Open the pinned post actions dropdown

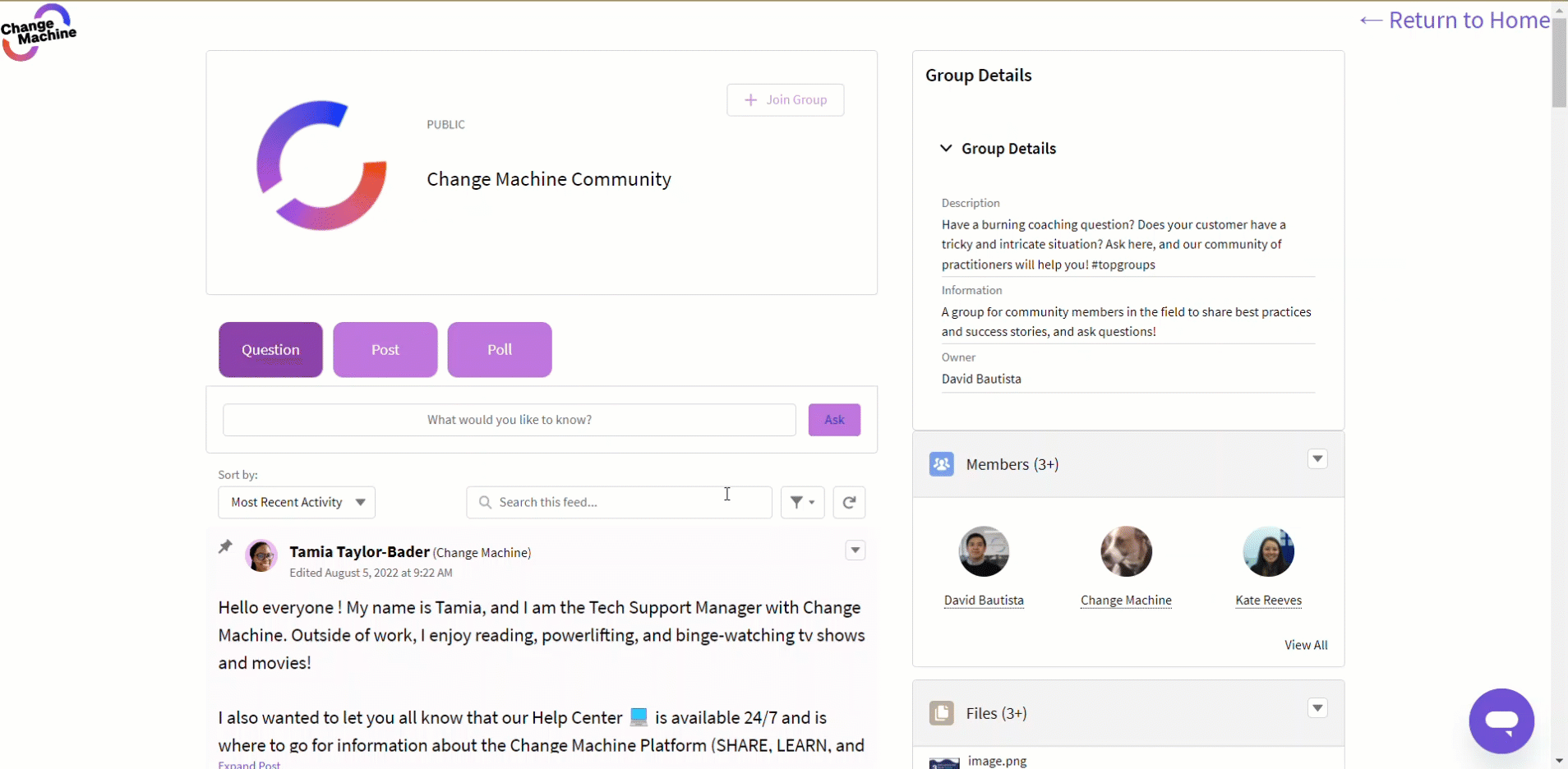coord(855,550)
